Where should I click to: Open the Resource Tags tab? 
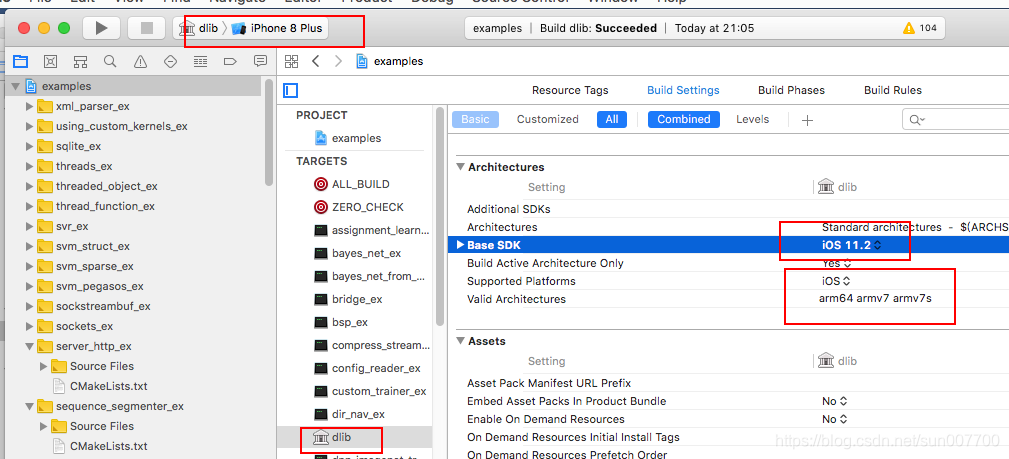570,90
